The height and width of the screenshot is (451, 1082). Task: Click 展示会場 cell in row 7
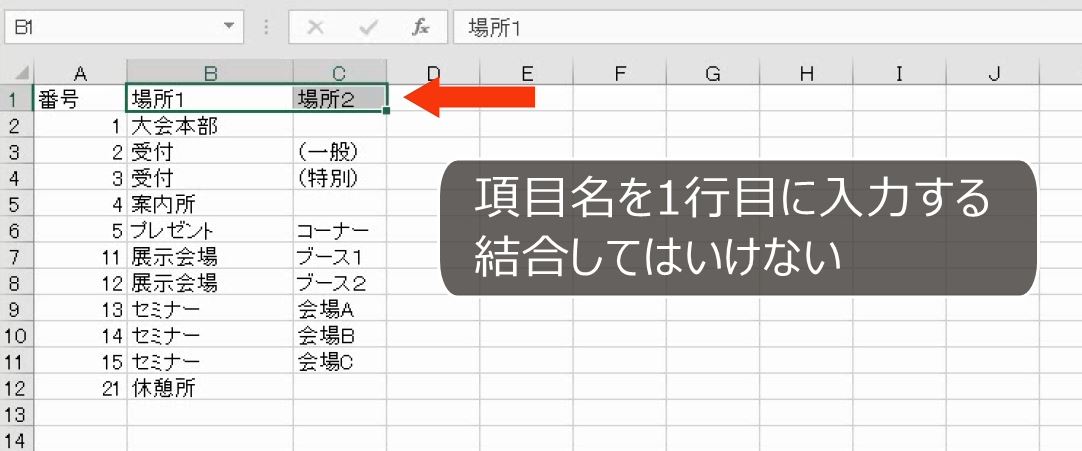tap(210, 257)
